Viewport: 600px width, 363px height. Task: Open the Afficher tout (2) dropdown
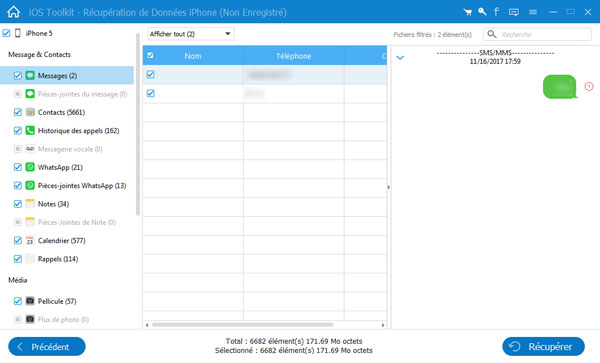pyautogui.click(x=191, y=34)
